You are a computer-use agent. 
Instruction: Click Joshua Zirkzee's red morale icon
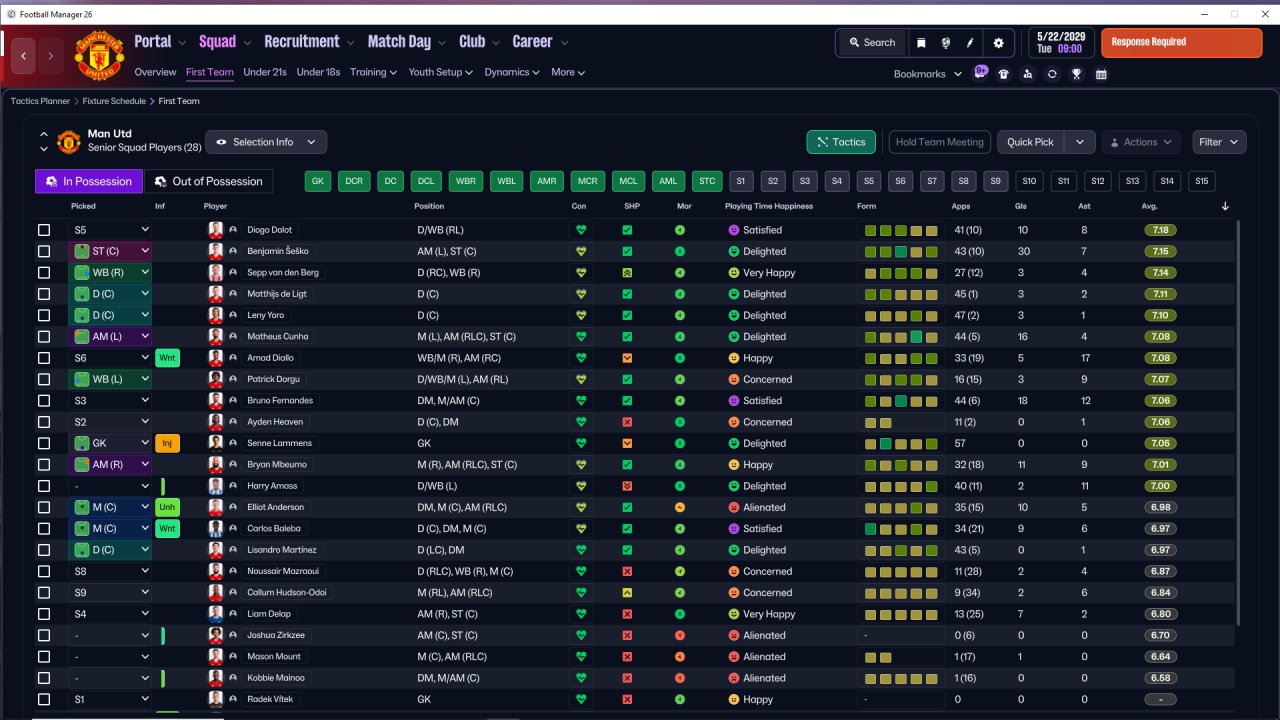(680, 635)
